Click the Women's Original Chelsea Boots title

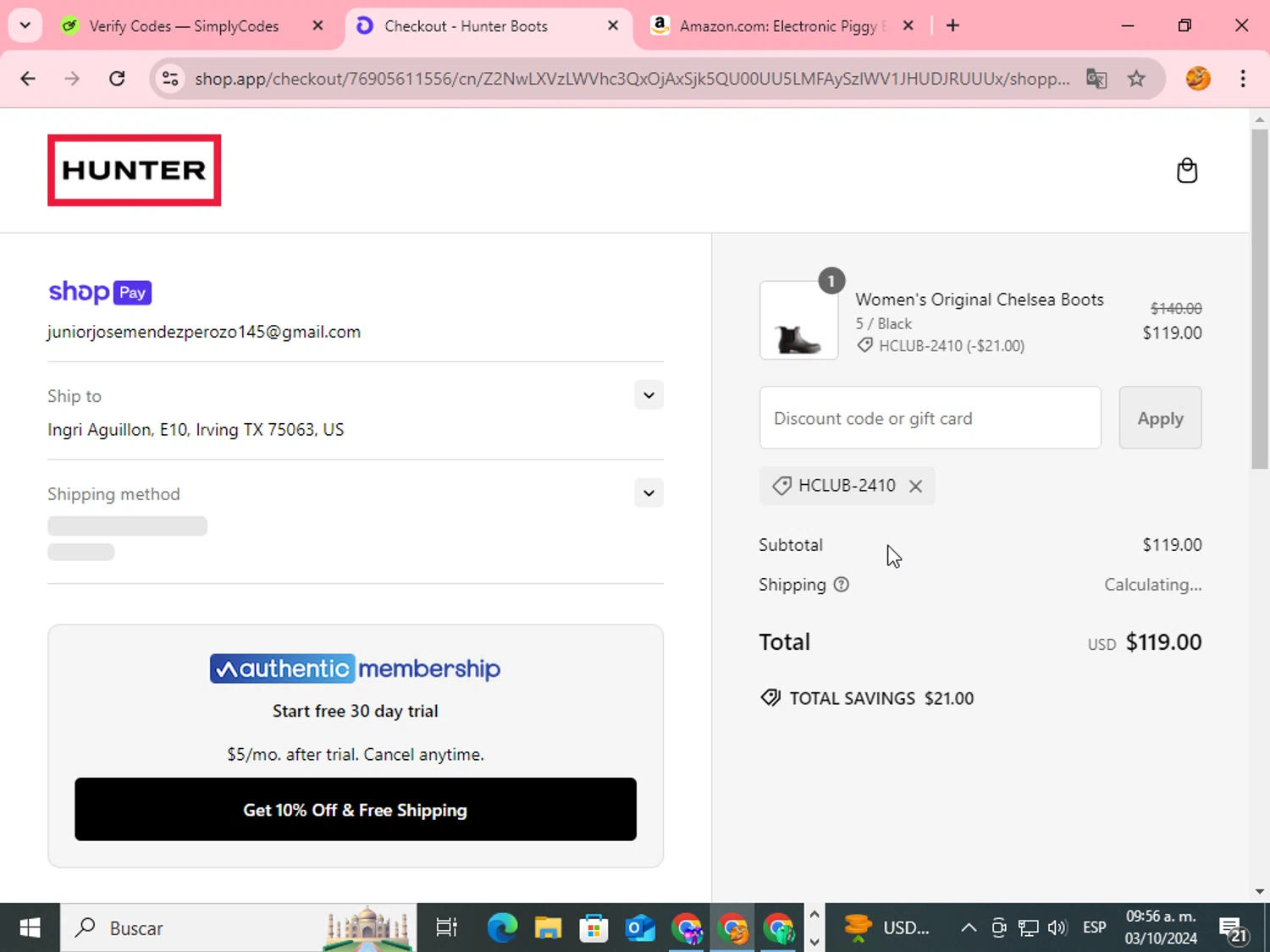click(x=980, y=300)
